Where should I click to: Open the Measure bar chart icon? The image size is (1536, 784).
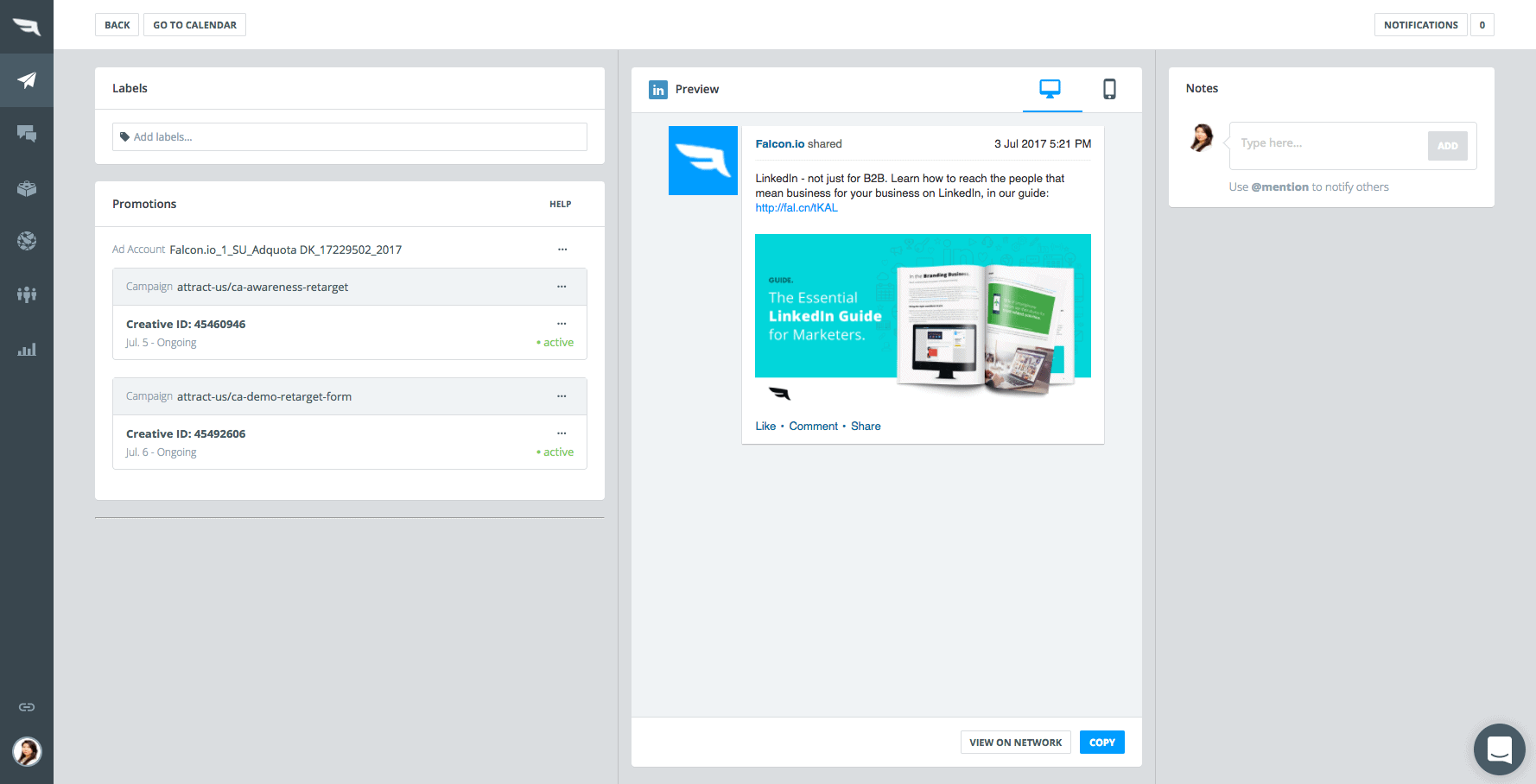coord(27,349)
